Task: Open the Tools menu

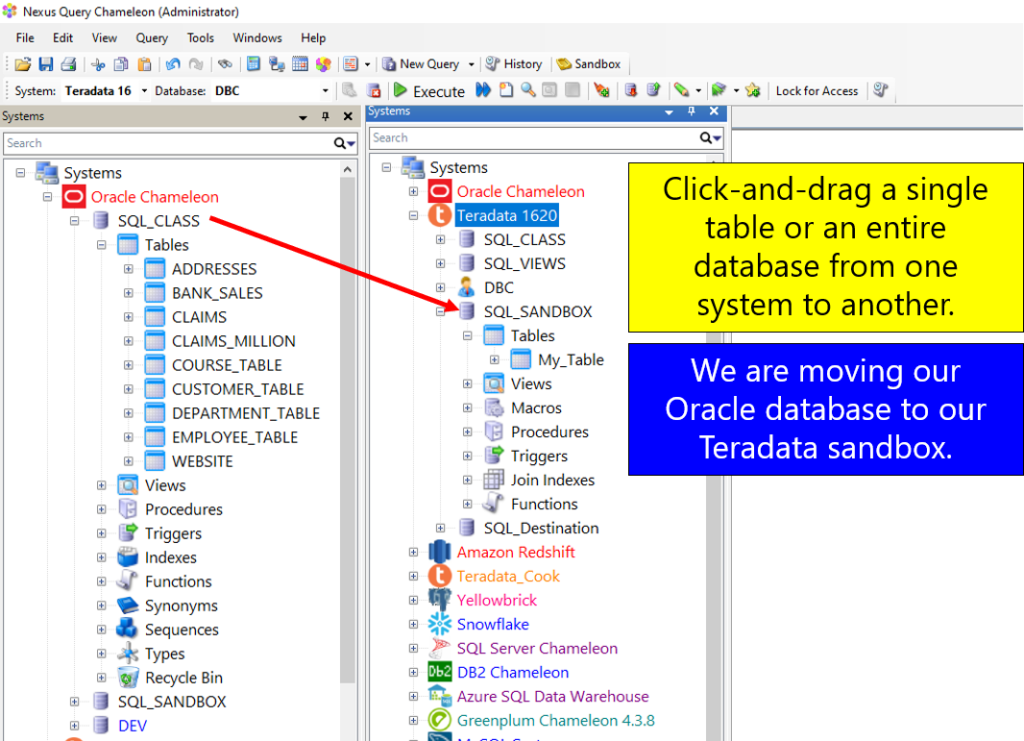Action: (x=200, y=38)
